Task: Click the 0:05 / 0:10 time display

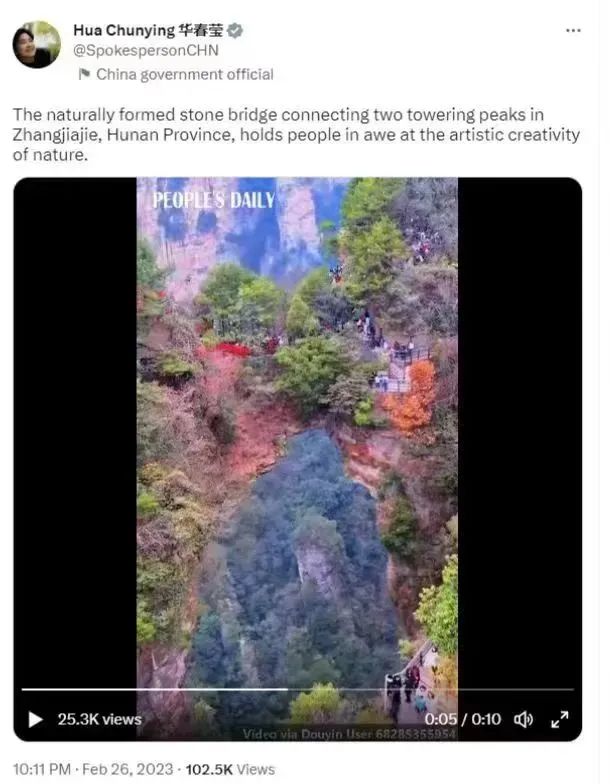Action: [x=462, y=720]
